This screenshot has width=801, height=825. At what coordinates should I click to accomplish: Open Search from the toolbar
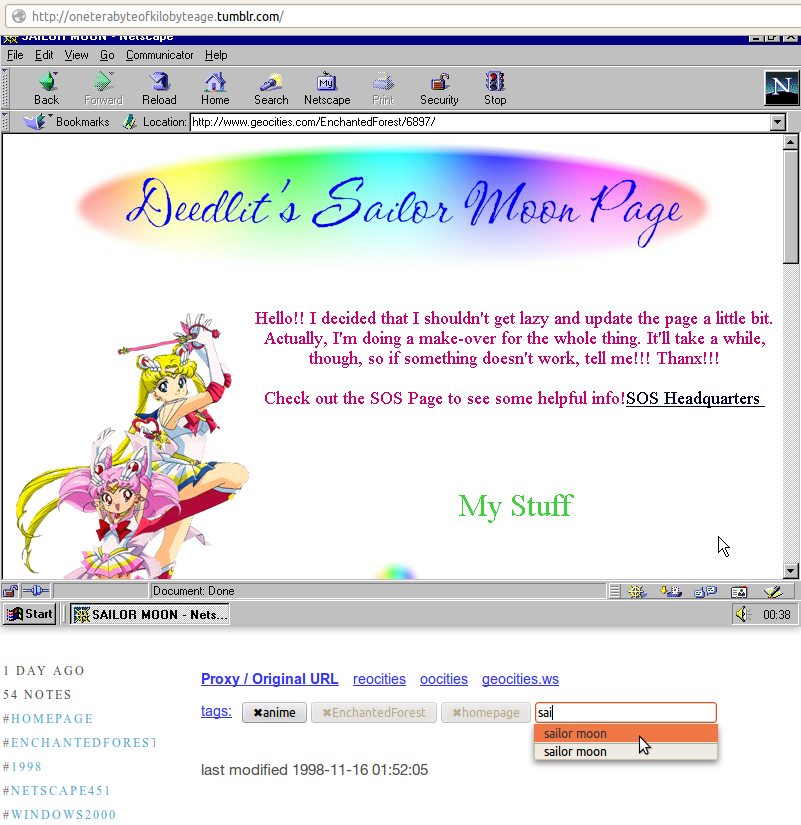(271, 88)
